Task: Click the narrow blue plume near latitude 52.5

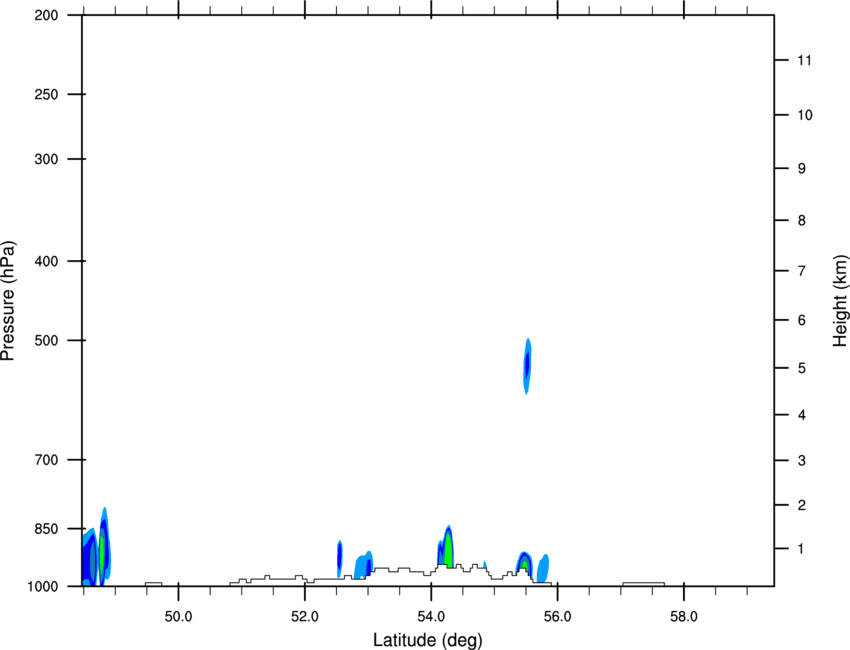Action: click(x=339, y=558)
